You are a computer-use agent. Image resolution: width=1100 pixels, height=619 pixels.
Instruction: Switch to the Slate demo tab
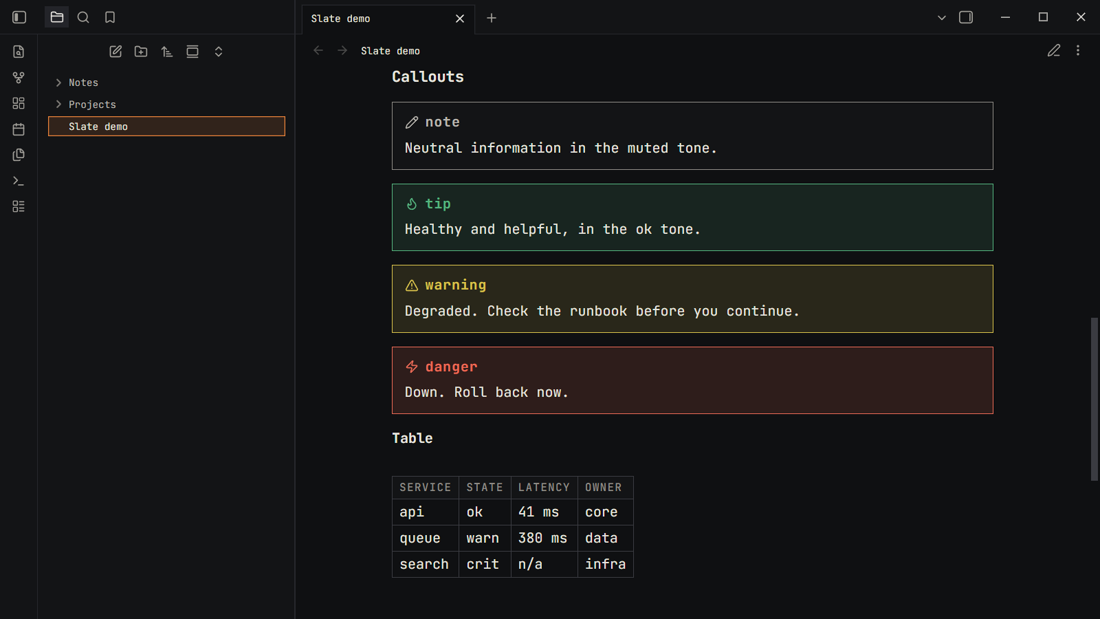(x=388, y=19)
